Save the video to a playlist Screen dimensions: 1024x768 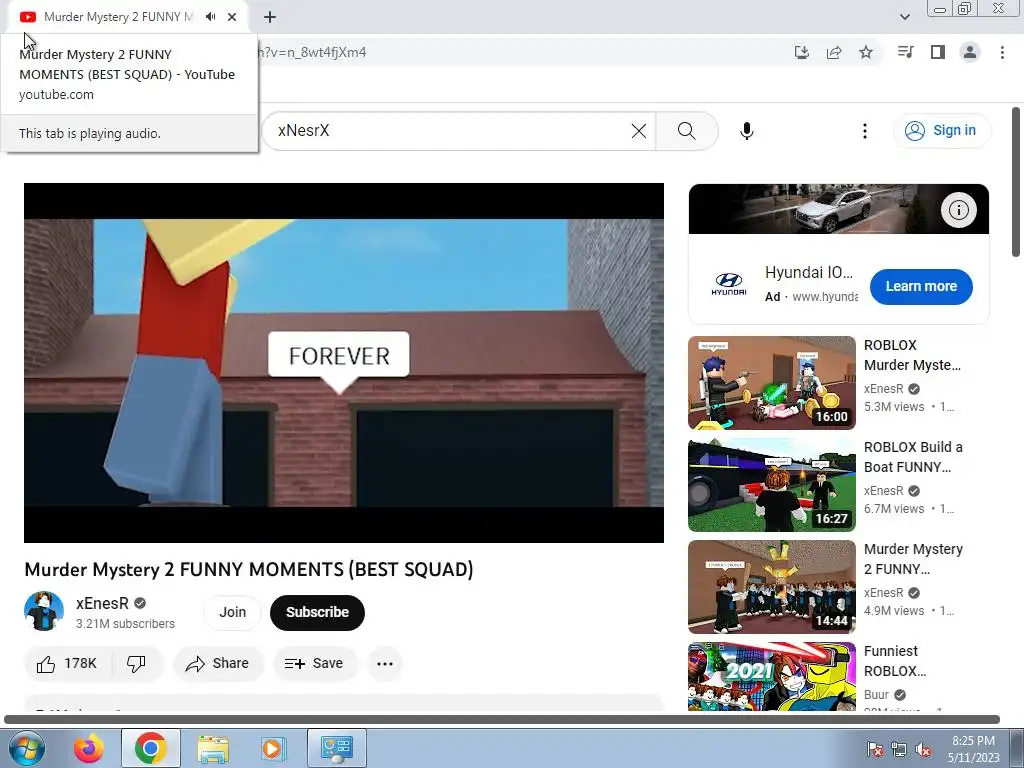(x=315, y=664)
